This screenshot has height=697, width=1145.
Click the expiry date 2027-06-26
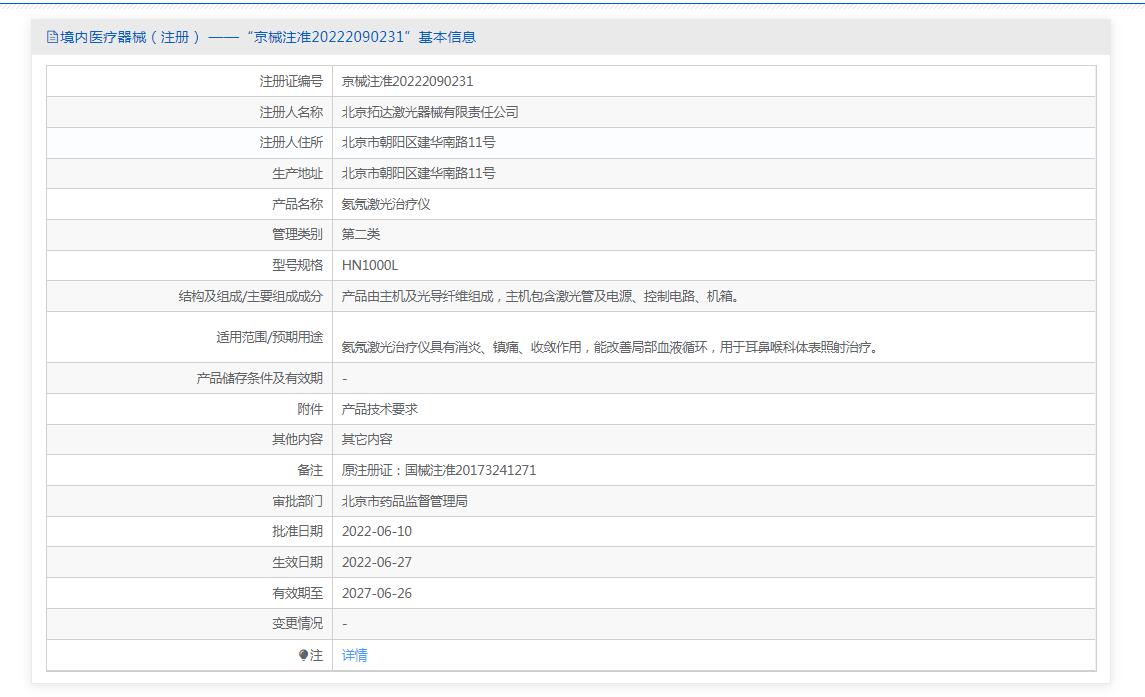(377, 593)
